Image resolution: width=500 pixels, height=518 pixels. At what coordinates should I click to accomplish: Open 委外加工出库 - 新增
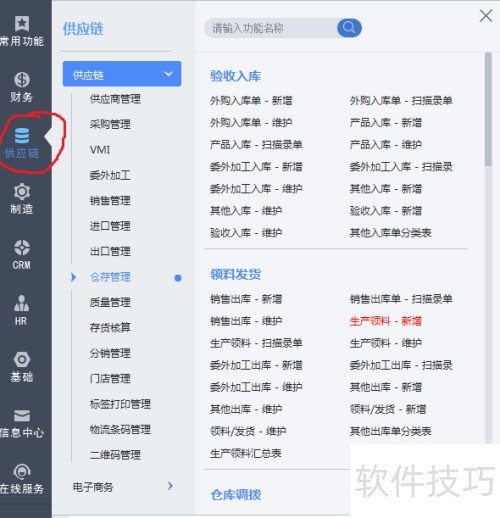point(256,365)
